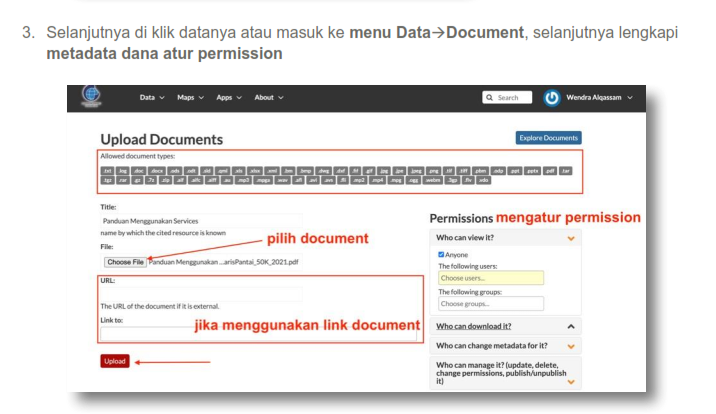Collapse the 'Who can view it?' section
Viewport: 716px width, 414px height.
[571, 238]
